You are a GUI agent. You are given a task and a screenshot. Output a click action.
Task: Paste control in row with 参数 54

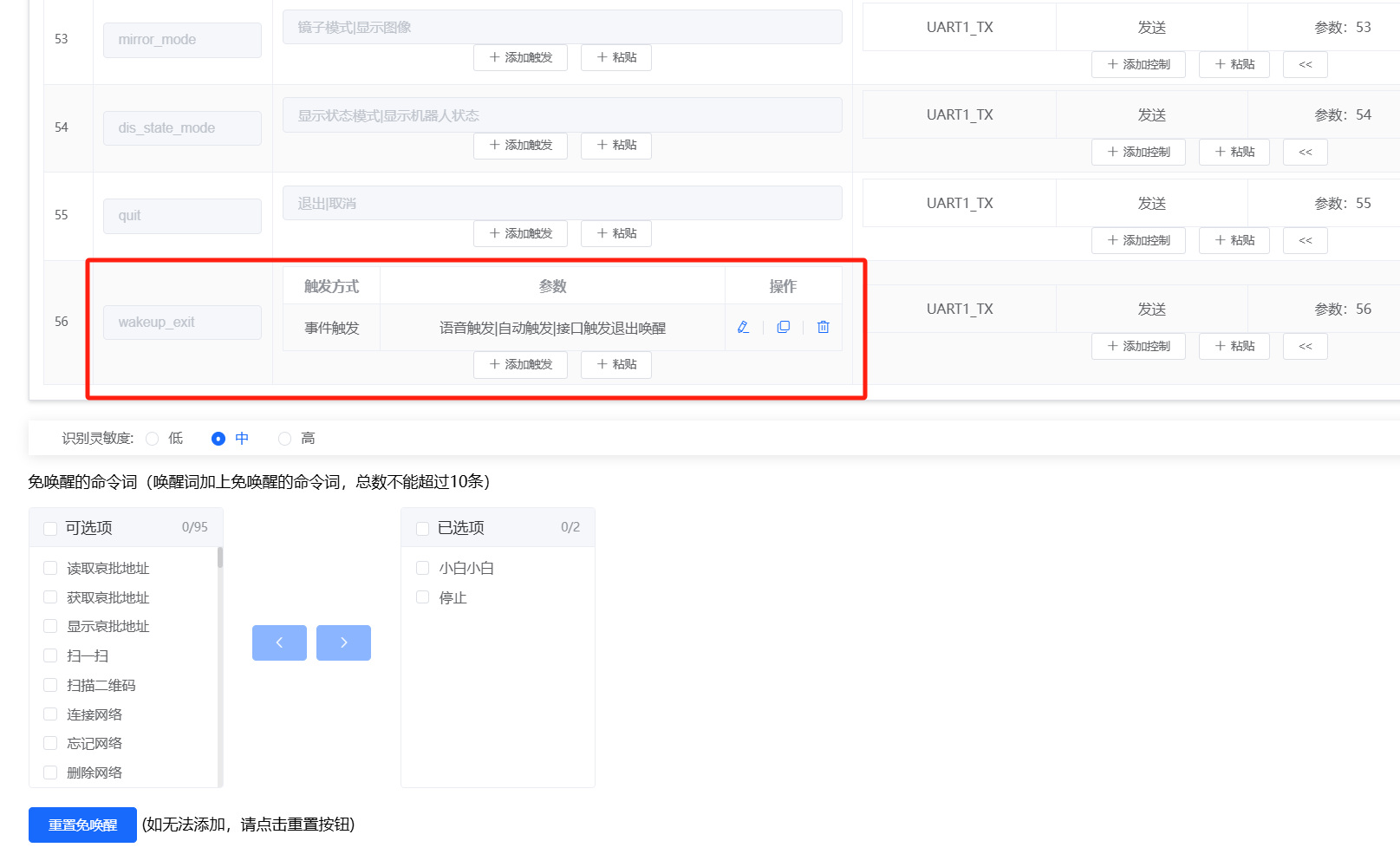(1234, 152)
